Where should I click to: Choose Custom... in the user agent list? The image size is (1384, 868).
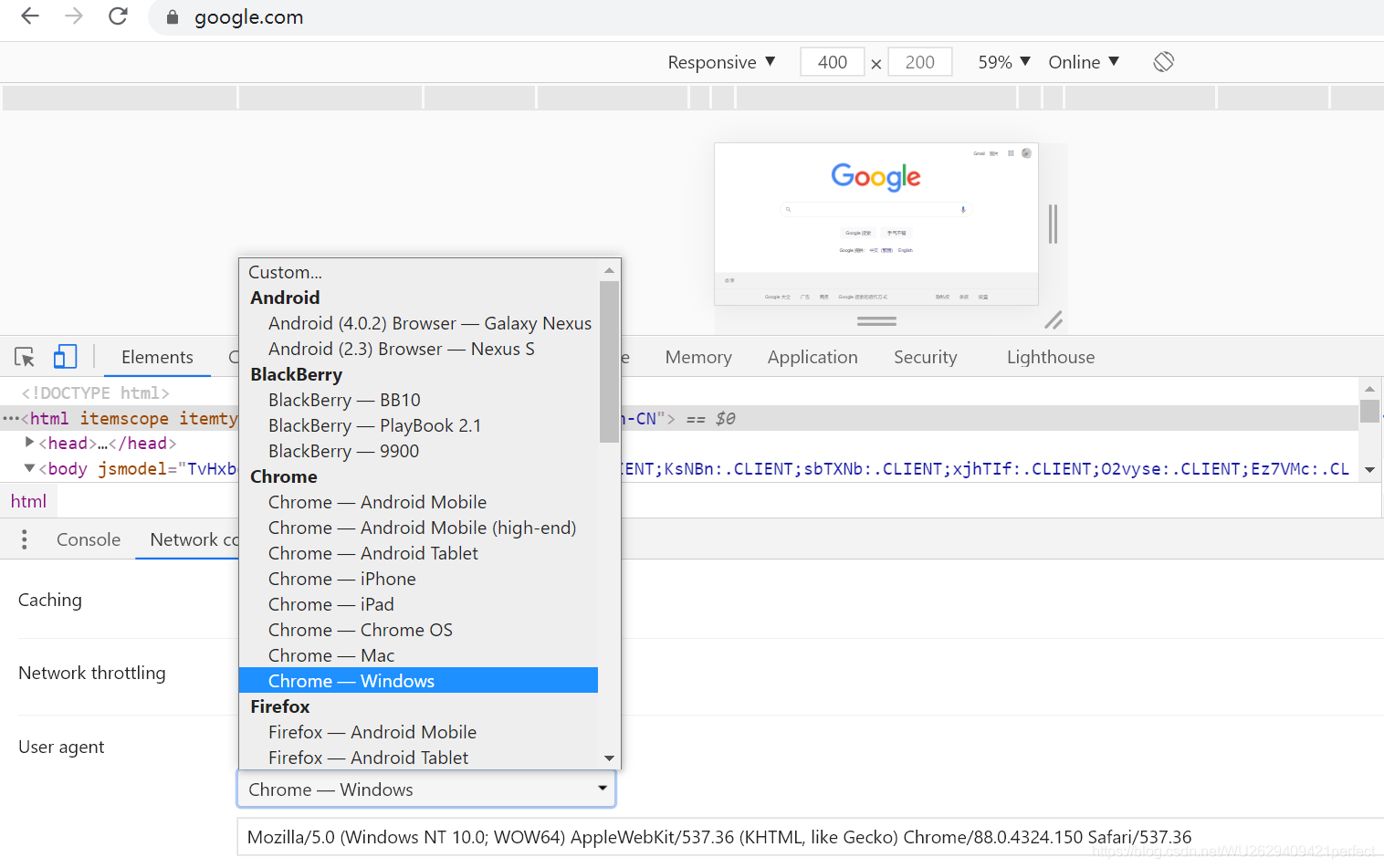(x=418, y=272)
